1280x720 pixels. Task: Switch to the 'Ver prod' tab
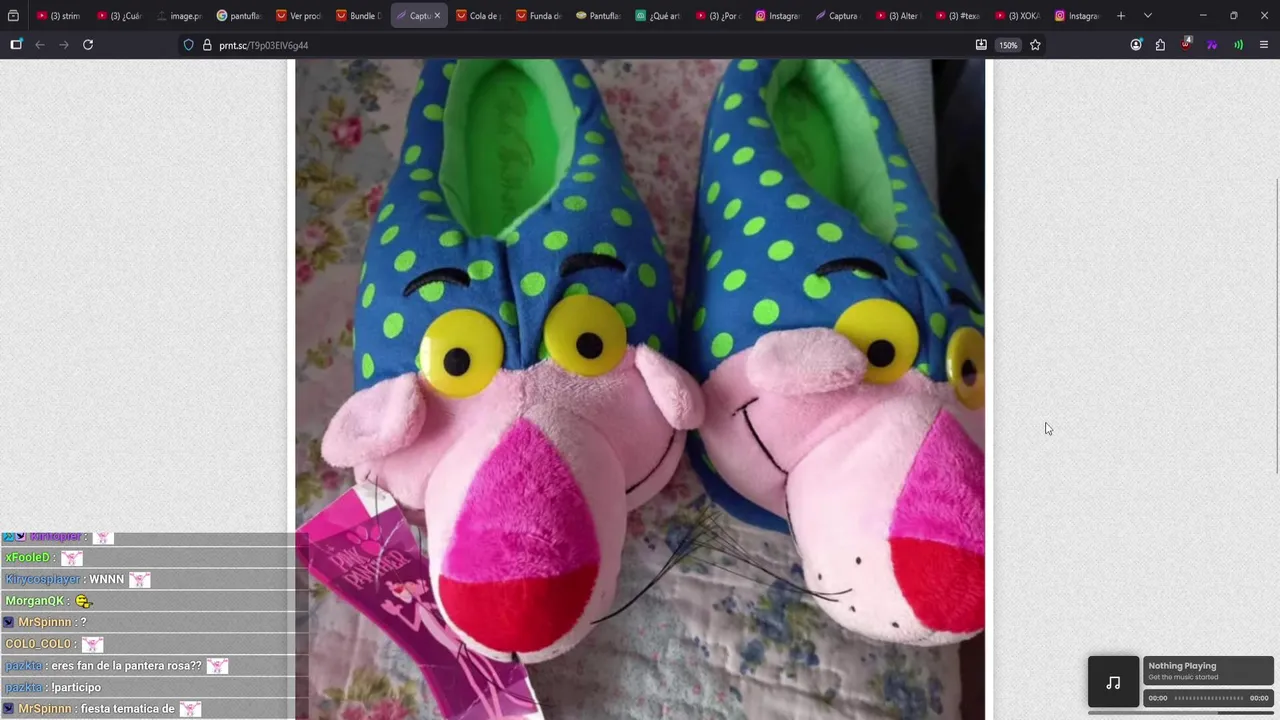click(299, 16)
